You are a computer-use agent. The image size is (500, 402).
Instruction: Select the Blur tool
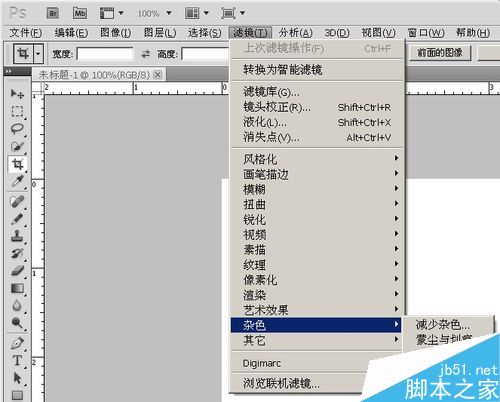pyautogui.click(x=17, y=305)
